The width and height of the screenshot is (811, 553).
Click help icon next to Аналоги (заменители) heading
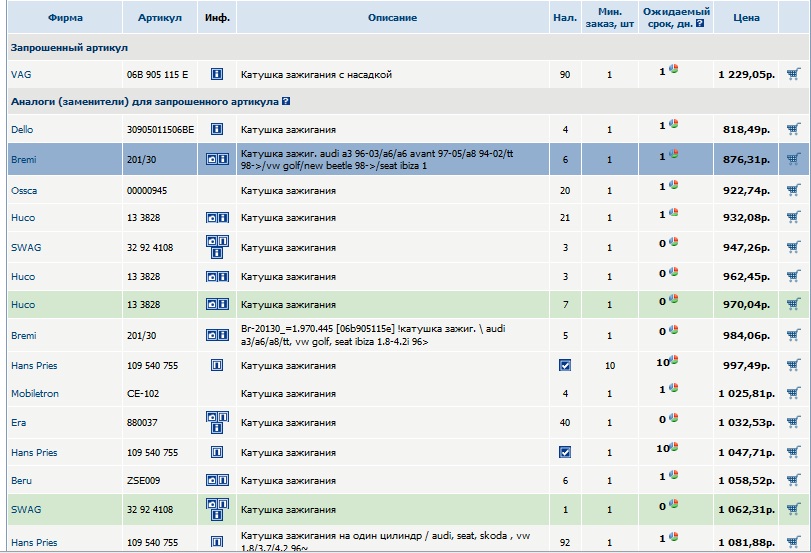287,101
